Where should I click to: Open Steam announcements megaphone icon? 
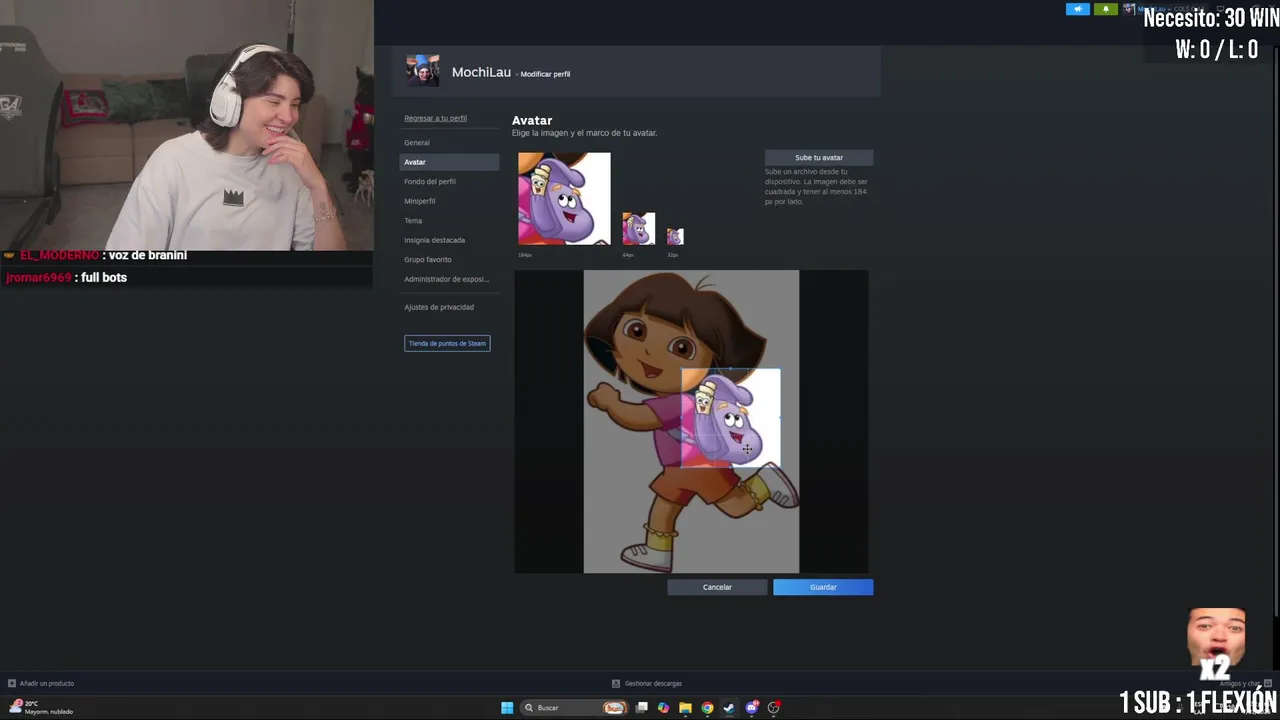click(1078, 9)
